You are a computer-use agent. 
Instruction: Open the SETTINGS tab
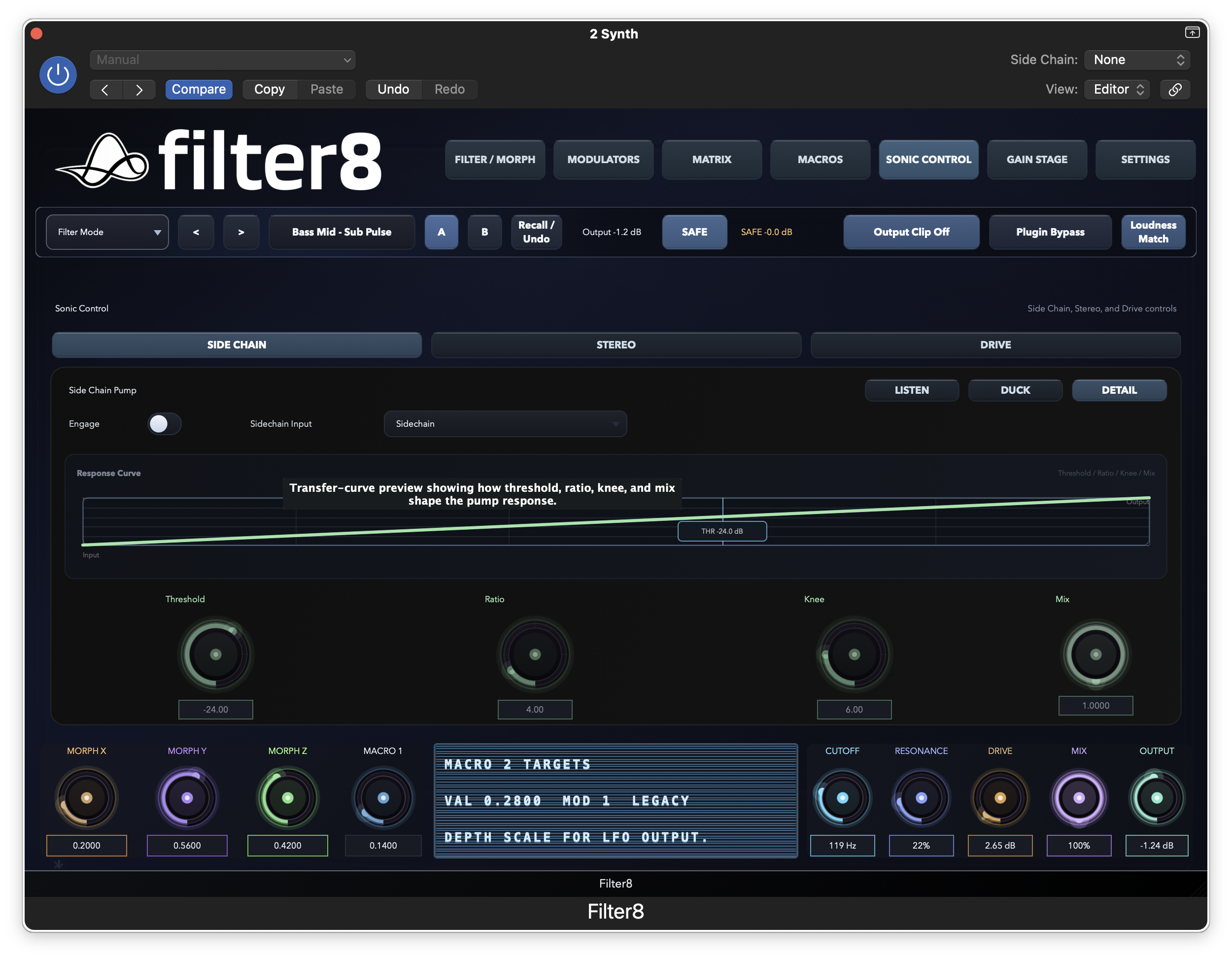click(1145, 160)
